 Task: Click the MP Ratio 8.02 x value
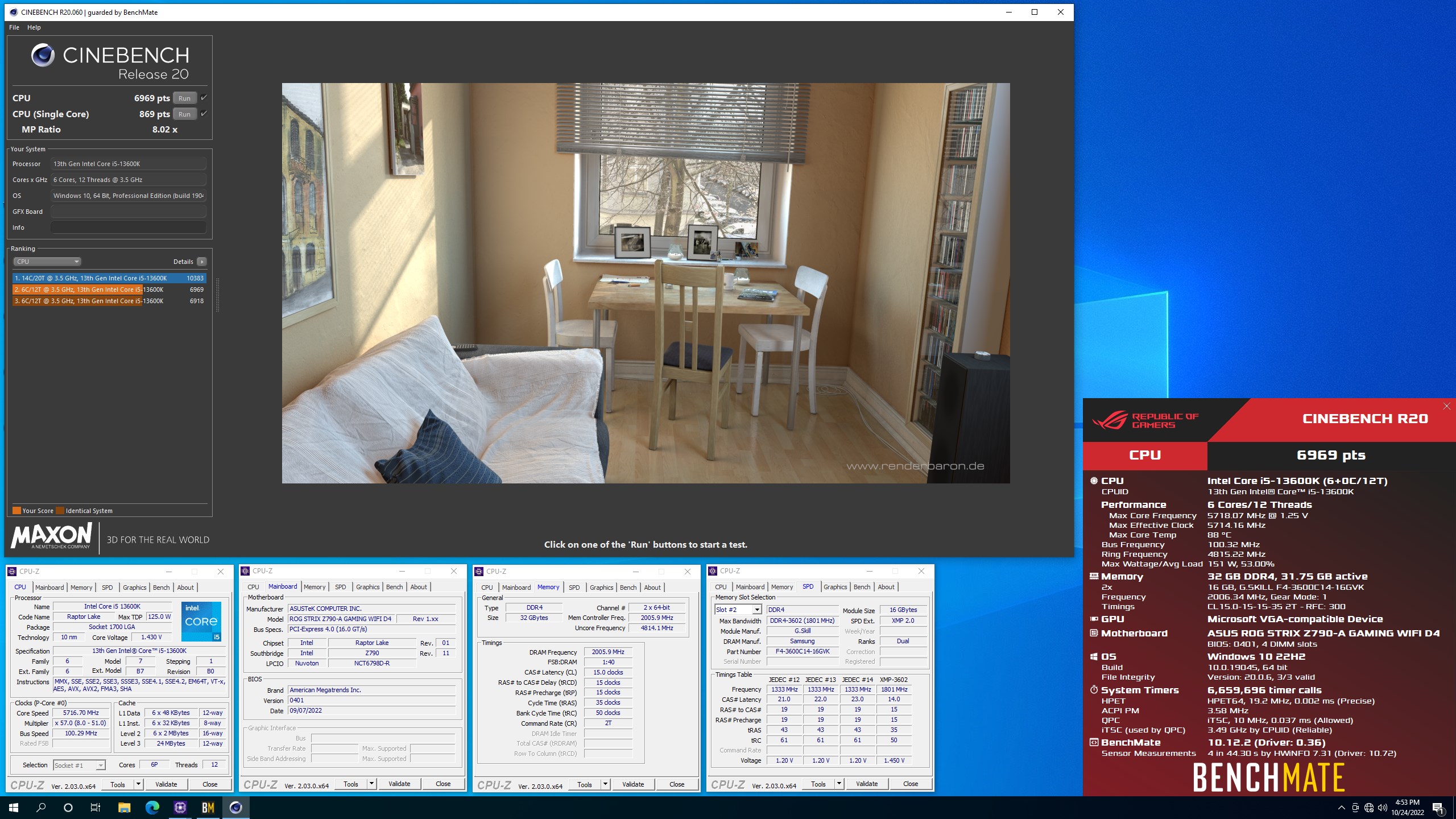tap(165, 130)
